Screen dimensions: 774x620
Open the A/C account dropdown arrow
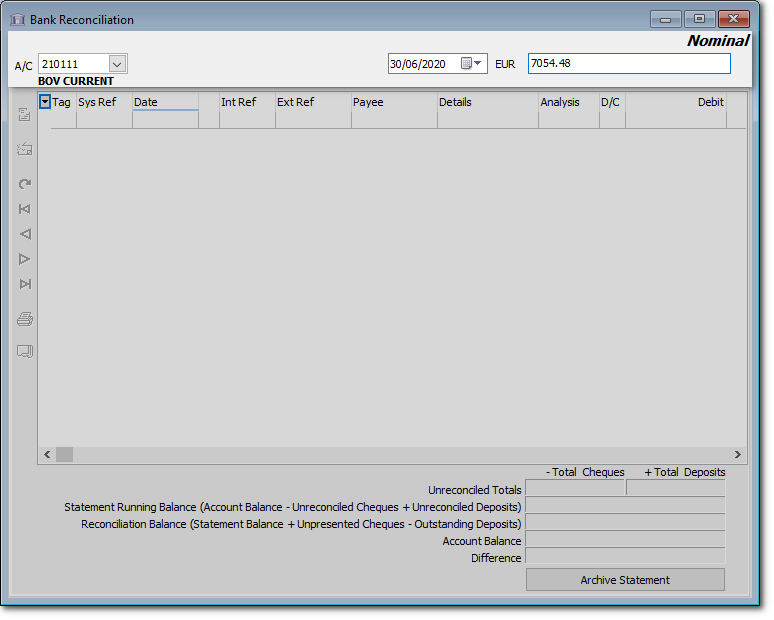pyautogui.click(x=117, y=64)
